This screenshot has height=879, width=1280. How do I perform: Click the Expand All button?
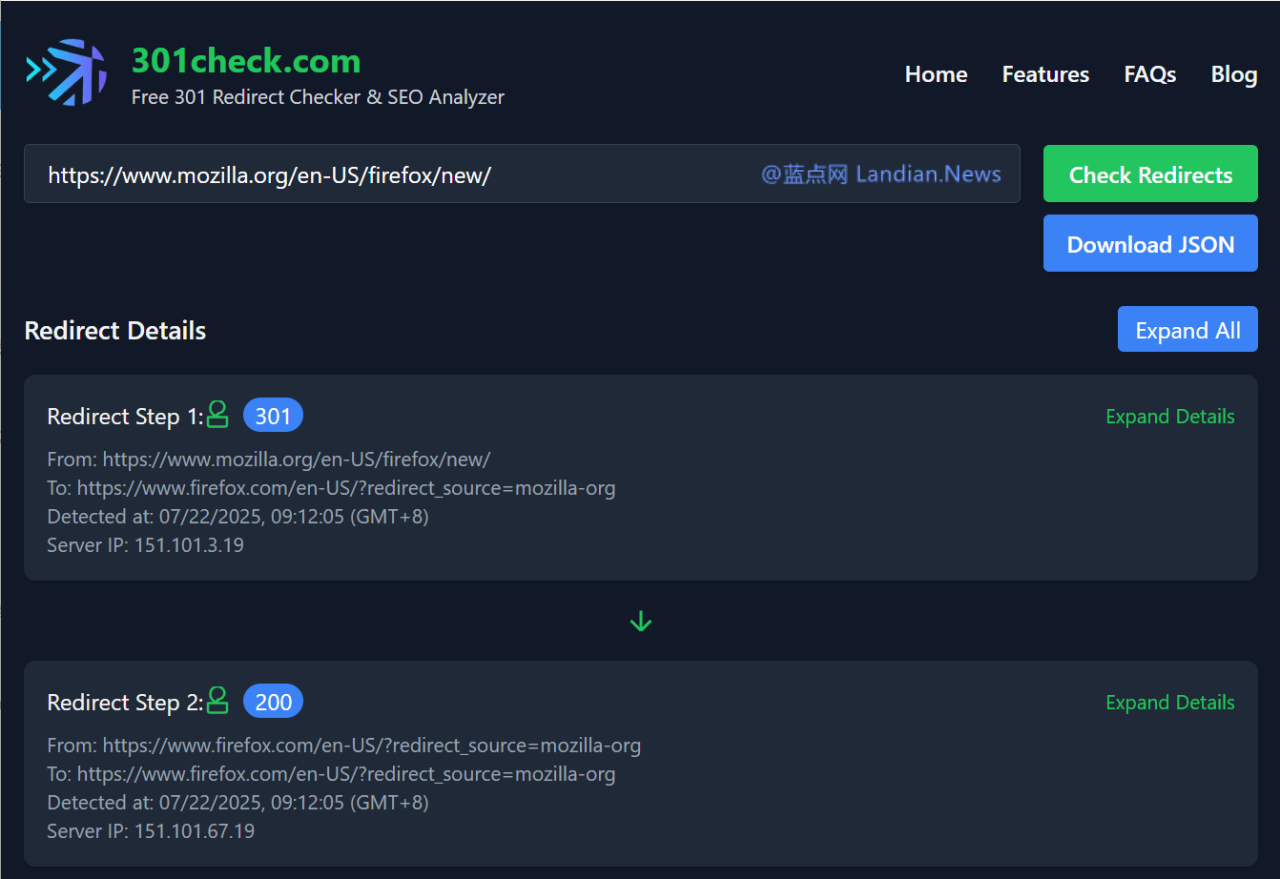tap(1188, 329)
